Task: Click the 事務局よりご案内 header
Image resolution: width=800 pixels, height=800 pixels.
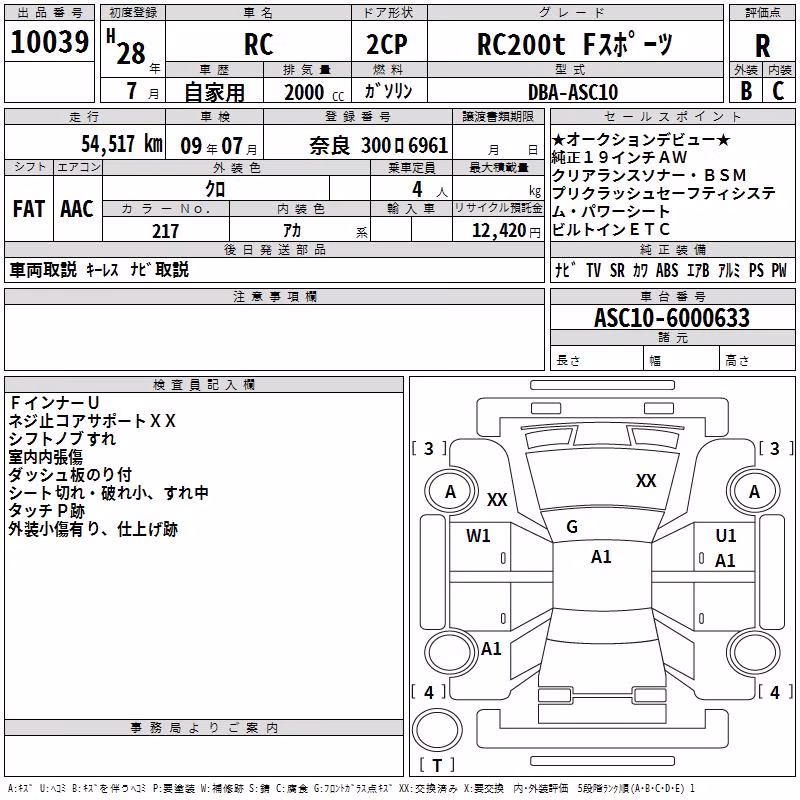Action: pos(204,728)
